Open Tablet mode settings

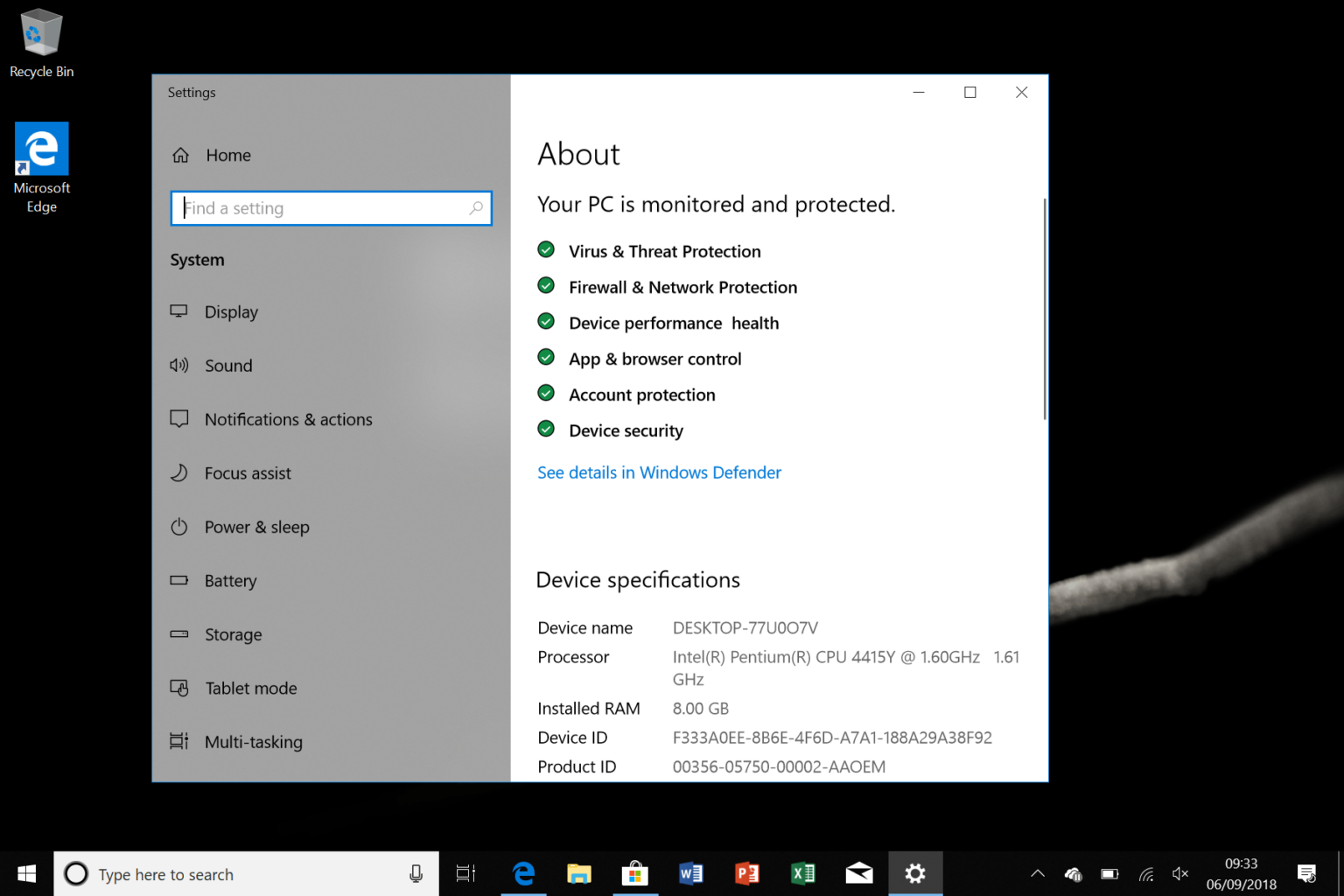250,689
